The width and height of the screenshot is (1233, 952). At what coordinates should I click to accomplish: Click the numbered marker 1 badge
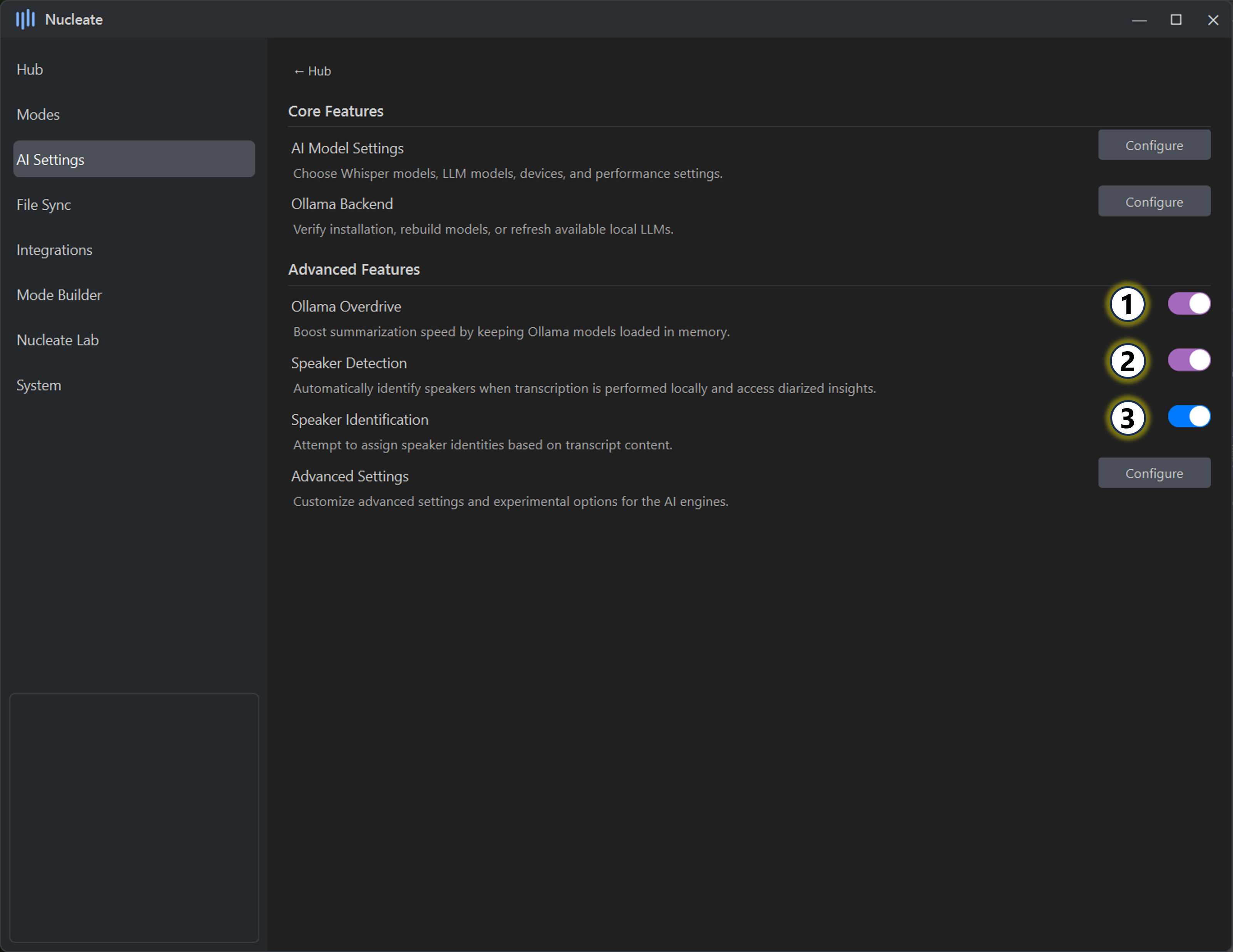click(1127, 305)
